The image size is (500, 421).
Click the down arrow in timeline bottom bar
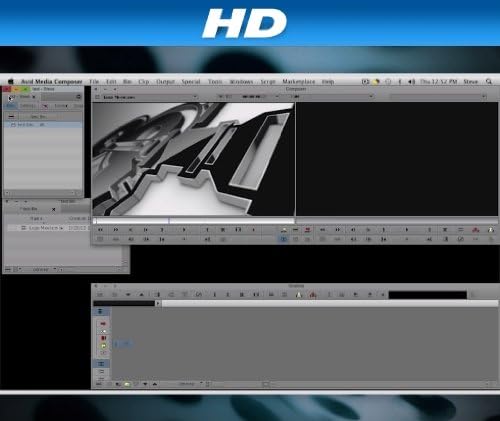(145, 384)
